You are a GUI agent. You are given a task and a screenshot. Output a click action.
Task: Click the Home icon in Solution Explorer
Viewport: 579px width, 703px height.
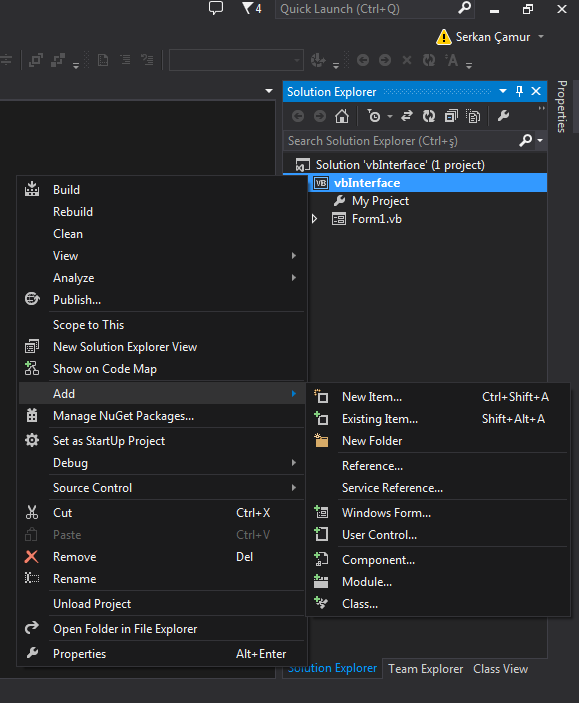click(342, 117)
